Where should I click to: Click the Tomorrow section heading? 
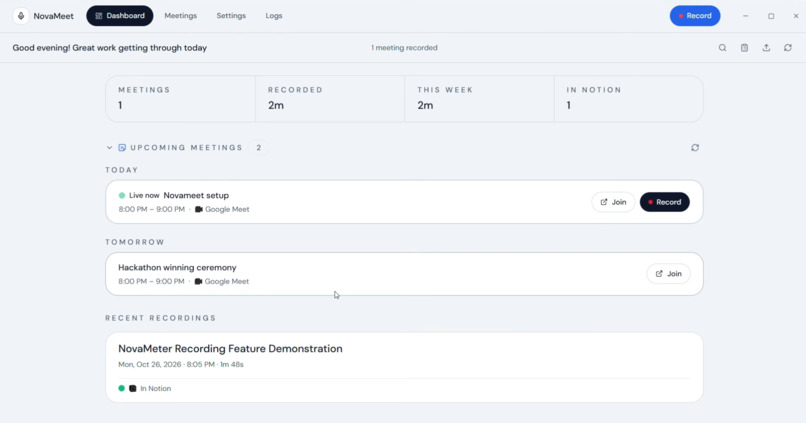(x=135, y=242)
